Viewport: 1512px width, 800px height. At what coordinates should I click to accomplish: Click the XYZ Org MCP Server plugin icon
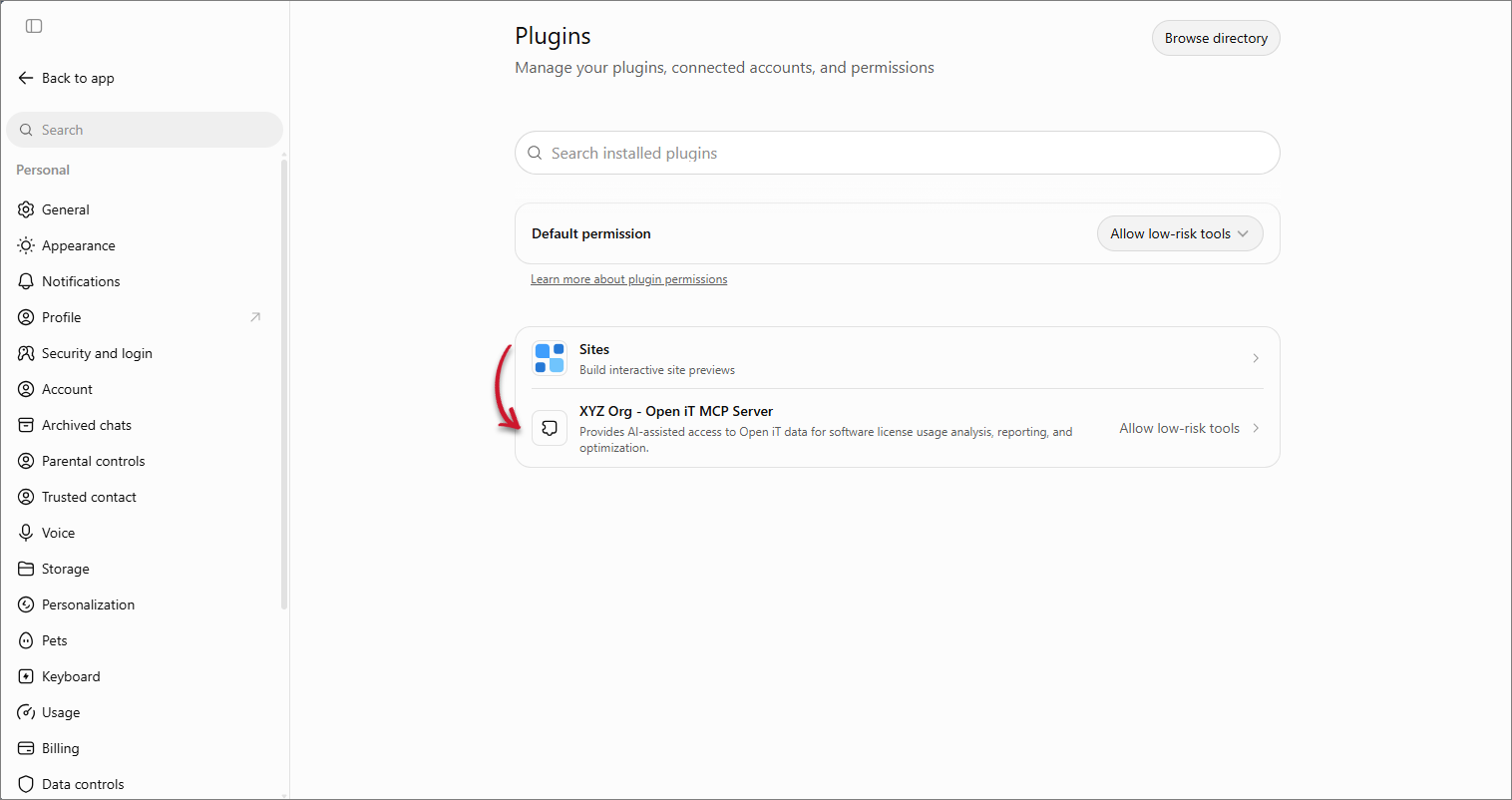click(x=550, y=428)
